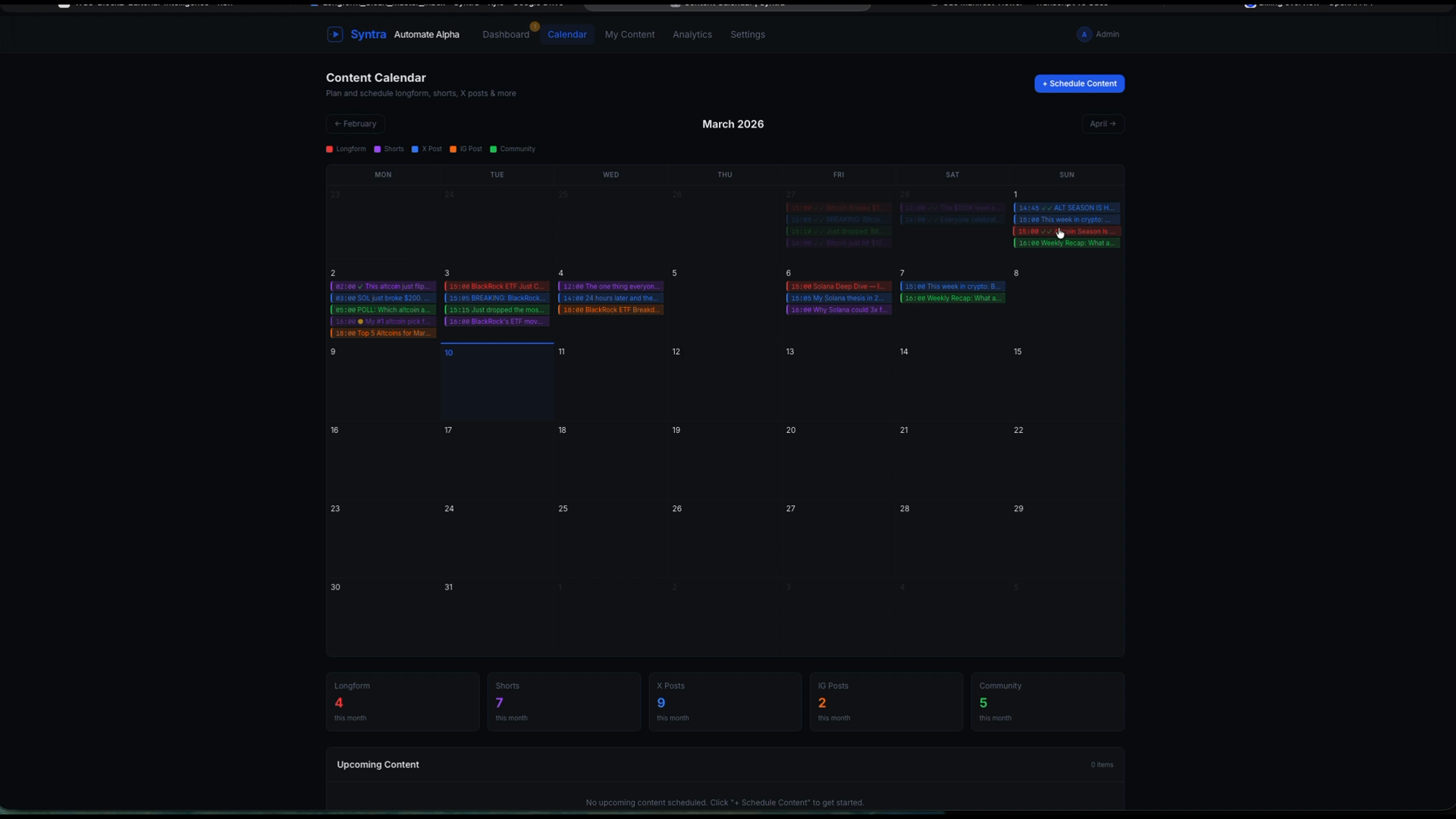
Task: Open 16:00 My #1 altcoin pick event
Action: point(383,322)
